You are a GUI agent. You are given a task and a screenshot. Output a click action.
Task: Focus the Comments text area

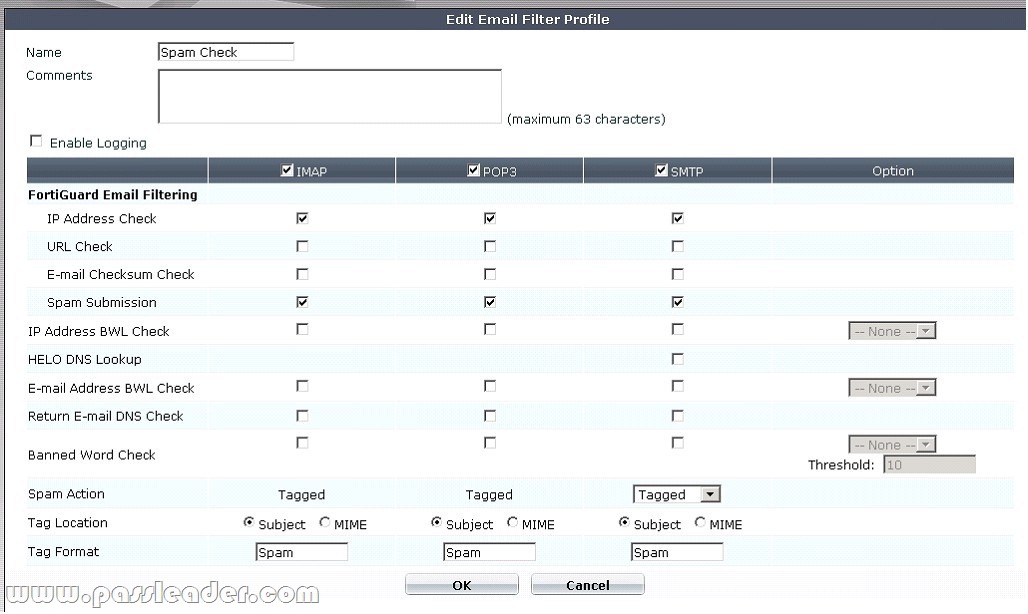(330, 96)
